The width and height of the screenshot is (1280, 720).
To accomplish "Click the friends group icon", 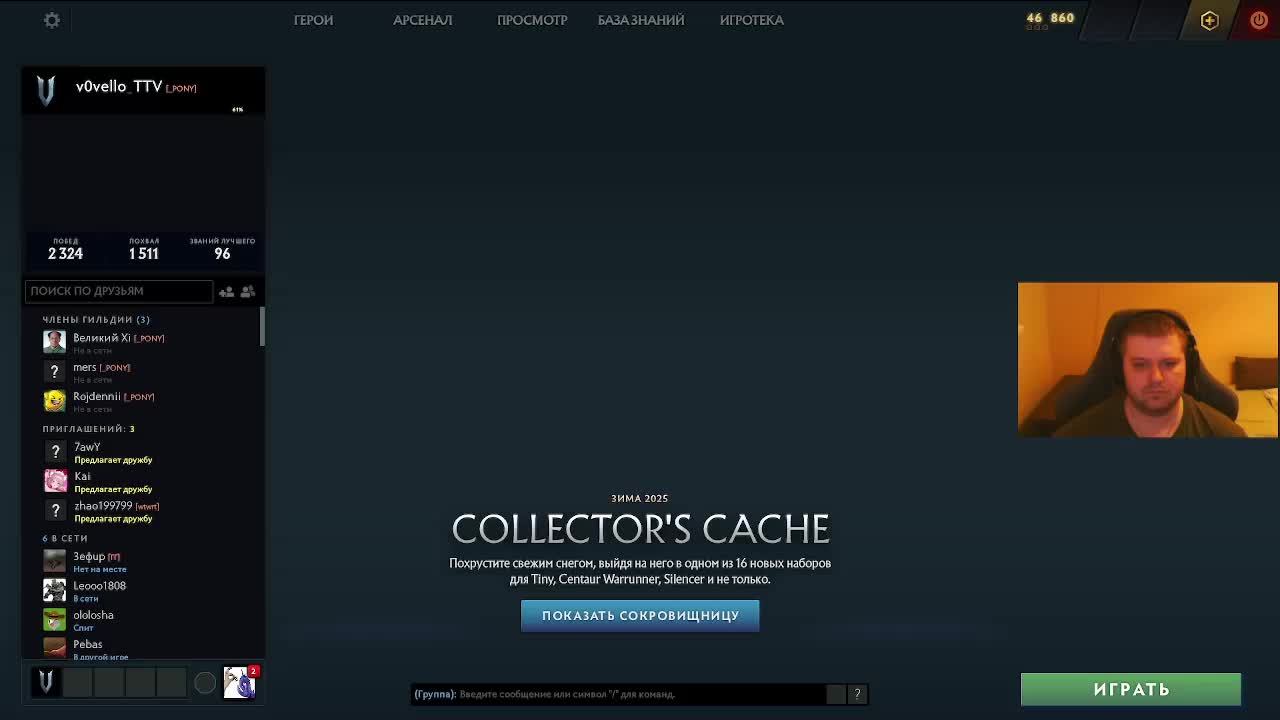I will click(248, 291).
